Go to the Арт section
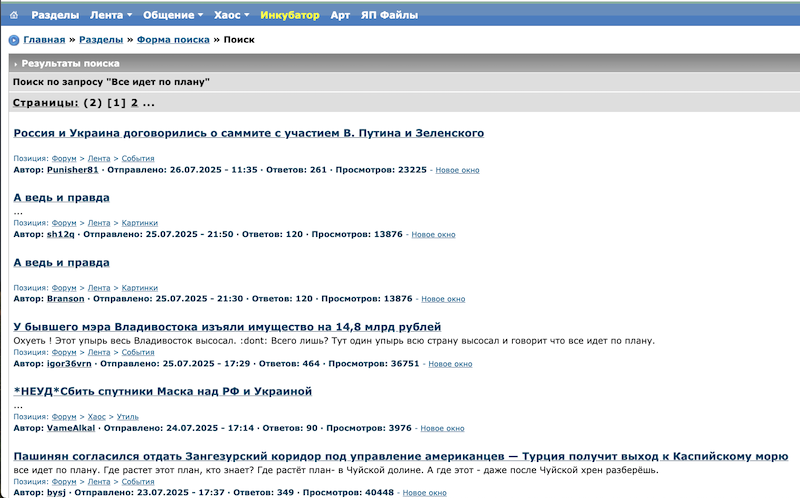 [340, 15]
